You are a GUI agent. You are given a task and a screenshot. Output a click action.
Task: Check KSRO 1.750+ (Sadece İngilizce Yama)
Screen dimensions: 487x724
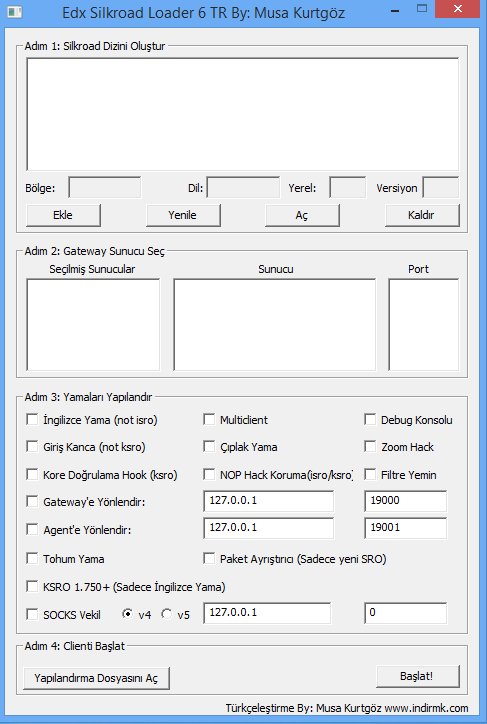click(32, 586)
